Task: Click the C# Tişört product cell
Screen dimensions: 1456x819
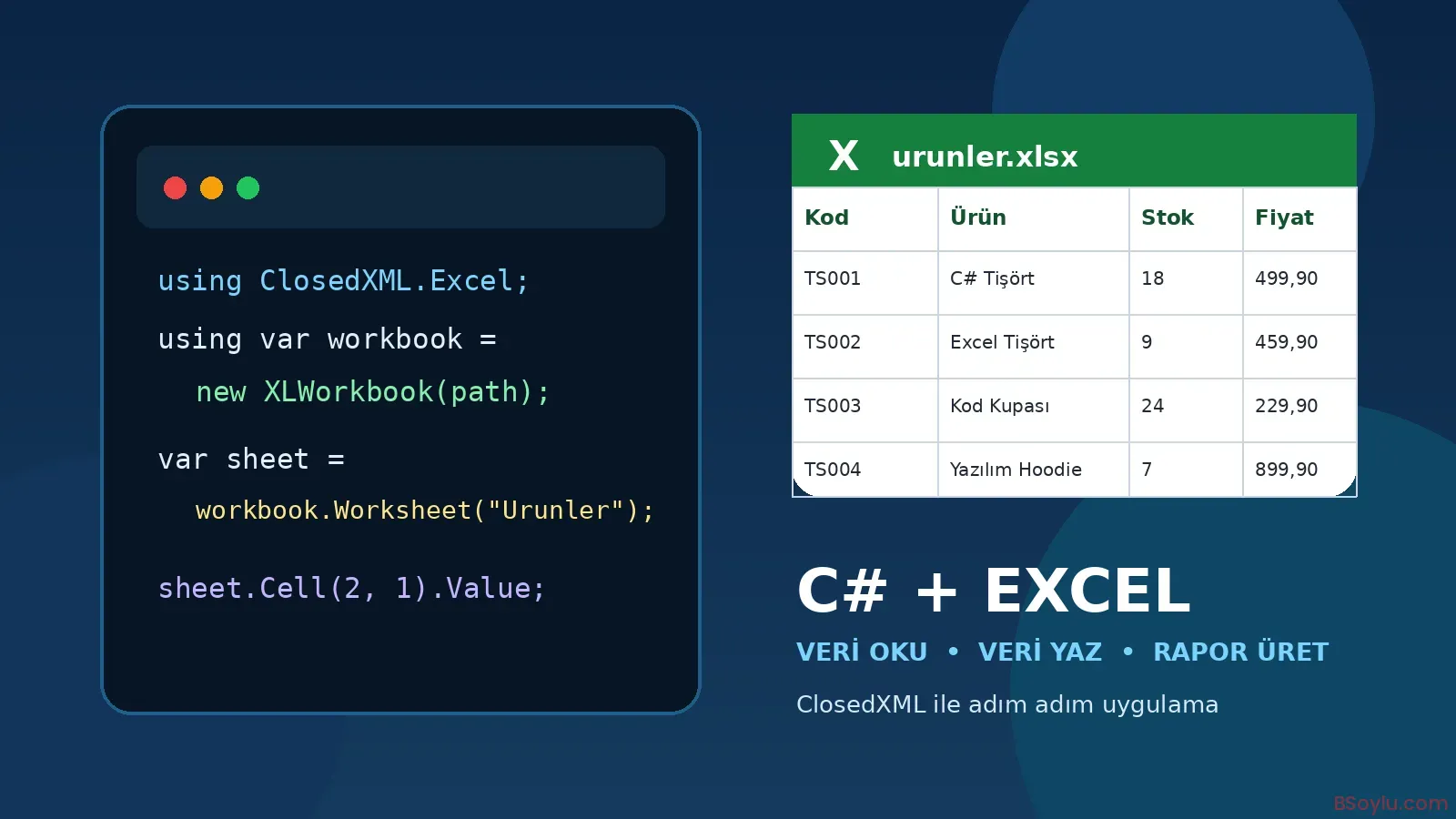Action: (1034, 283)
